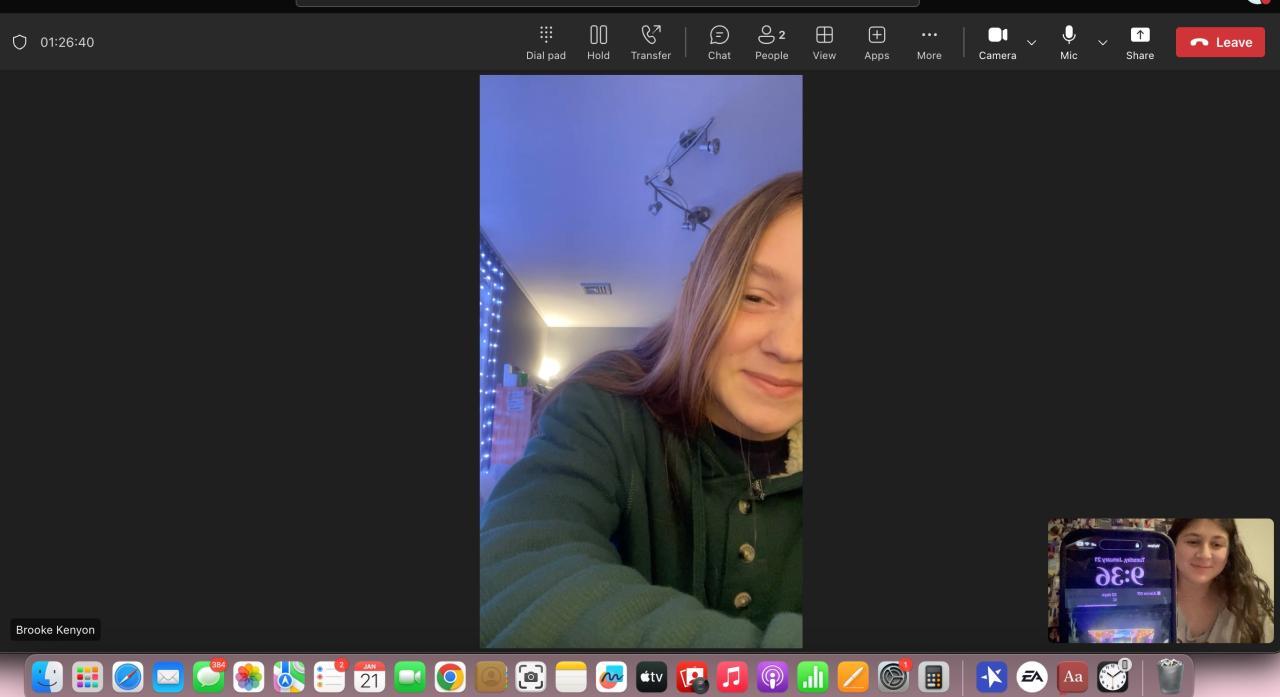Image resolution: width=1280 pixels, height=697 pixels.
Task: Expand the Mic options dropdown arrow
Action: (x=1103, y=43)
